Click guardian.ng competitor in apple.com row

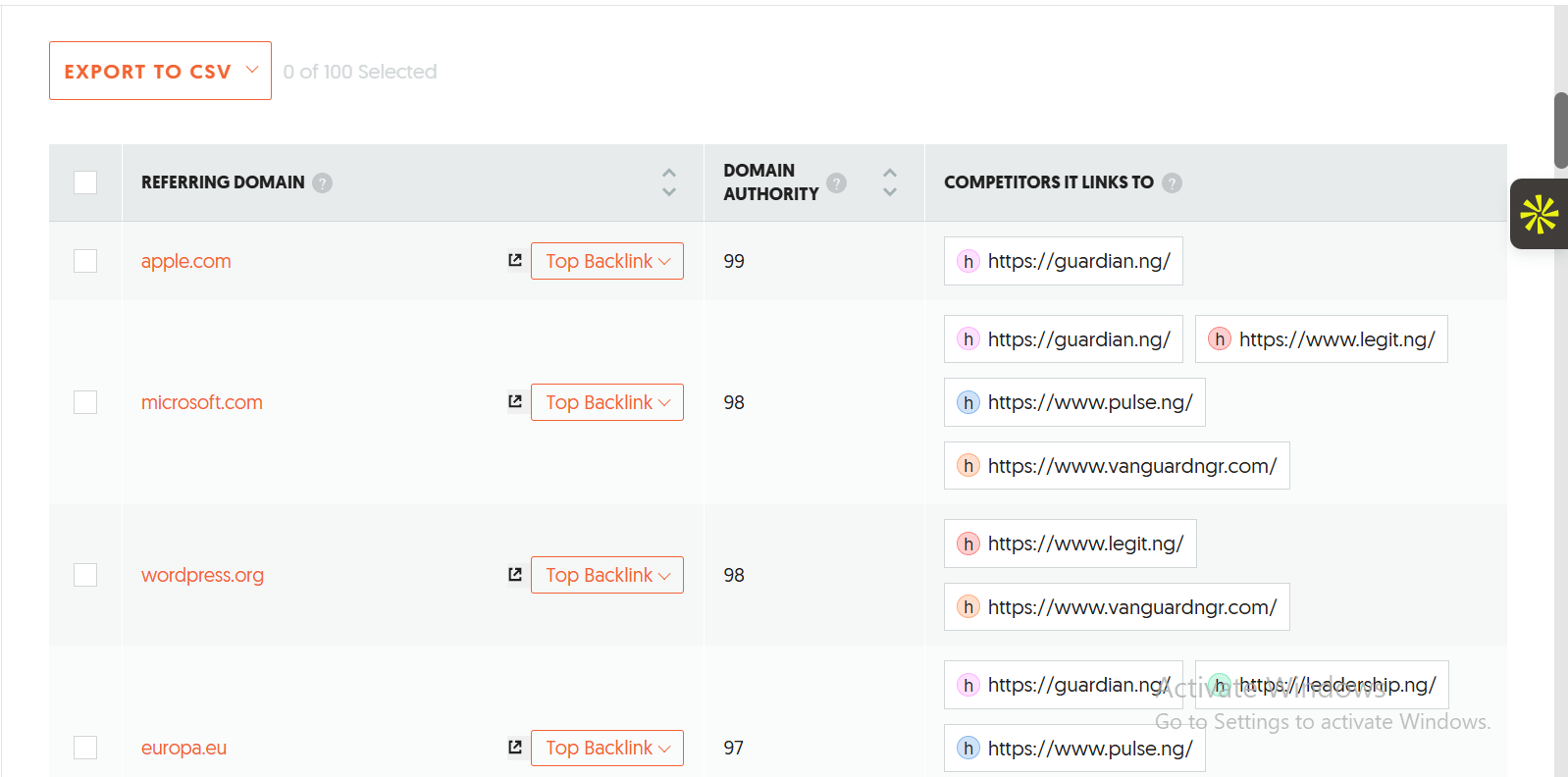tap(1064, 261)
